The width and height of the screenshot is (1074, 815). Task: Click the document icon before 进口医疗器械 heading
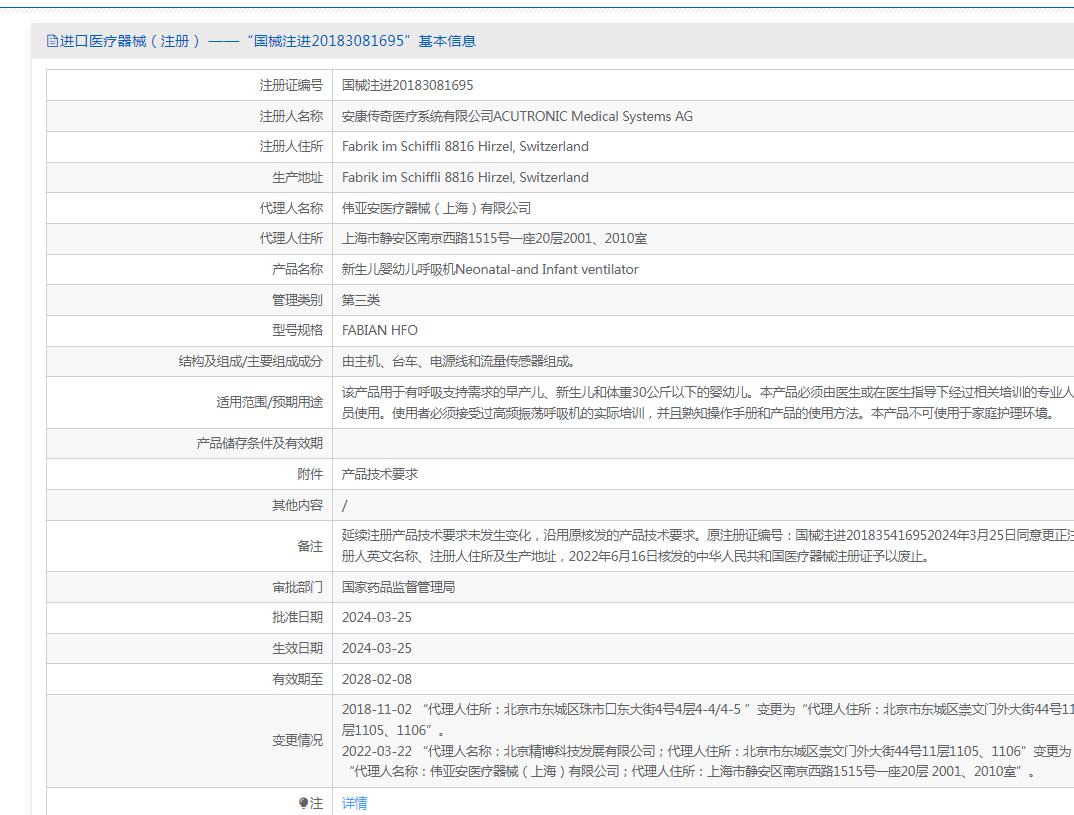pos(52,41)
